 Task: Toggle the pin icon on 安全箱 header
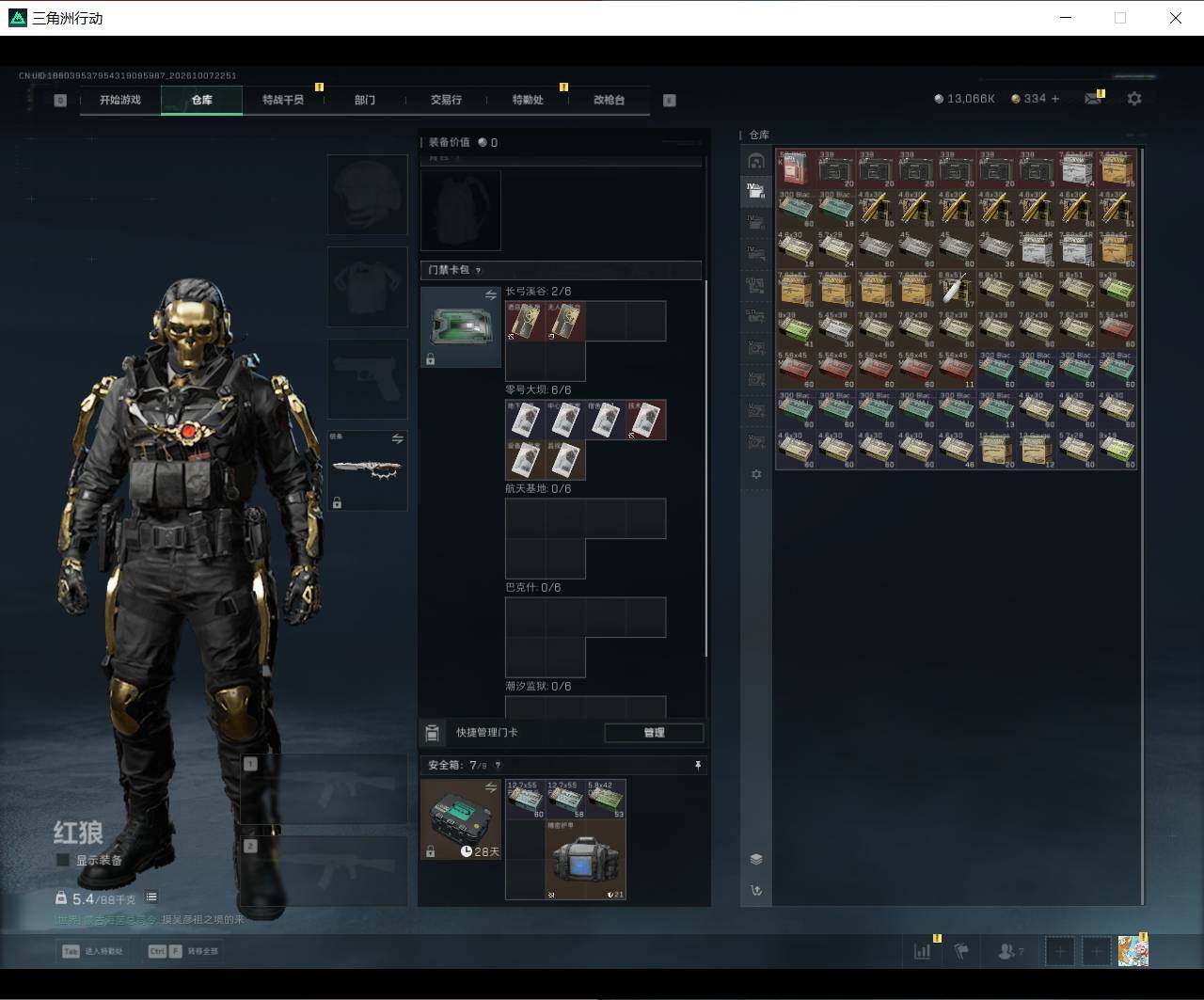[697, 766]
